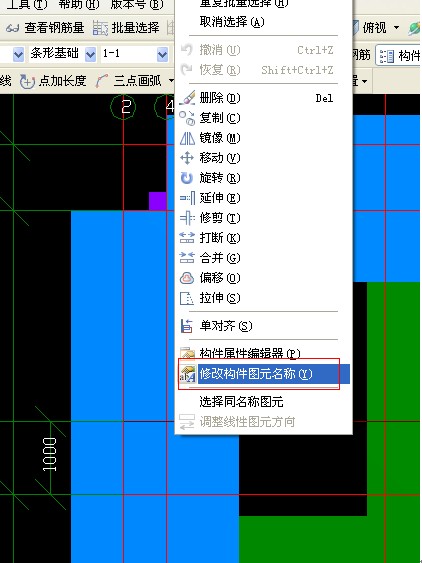Screen dimensions: 422x563
Task: Click the axis bubble labeled 2
Action: (x=123, y=107)
